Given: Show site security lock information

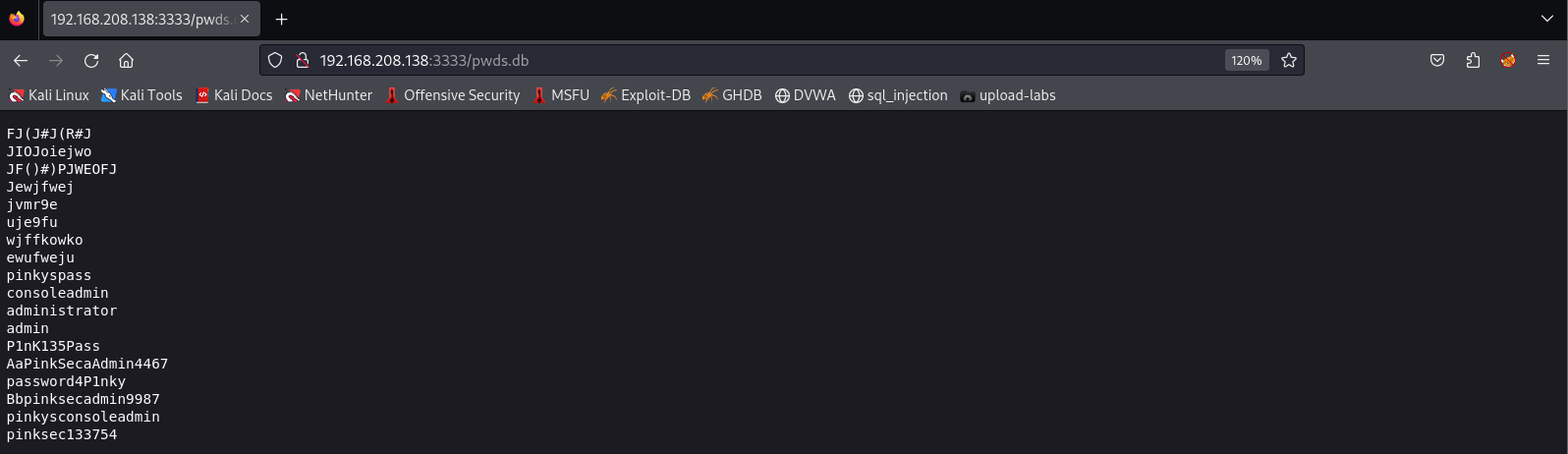Looking at the screenshot, I should 303,61.
